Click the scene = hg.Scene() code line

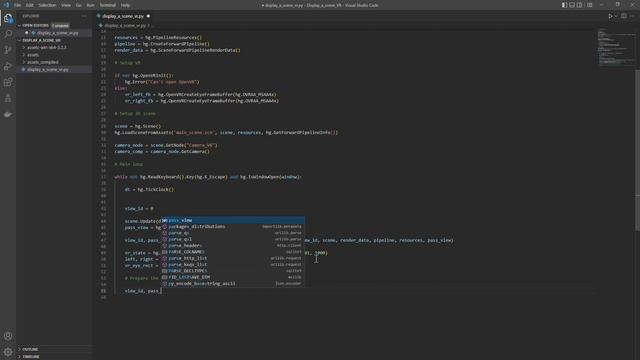(x=138, y=126)
